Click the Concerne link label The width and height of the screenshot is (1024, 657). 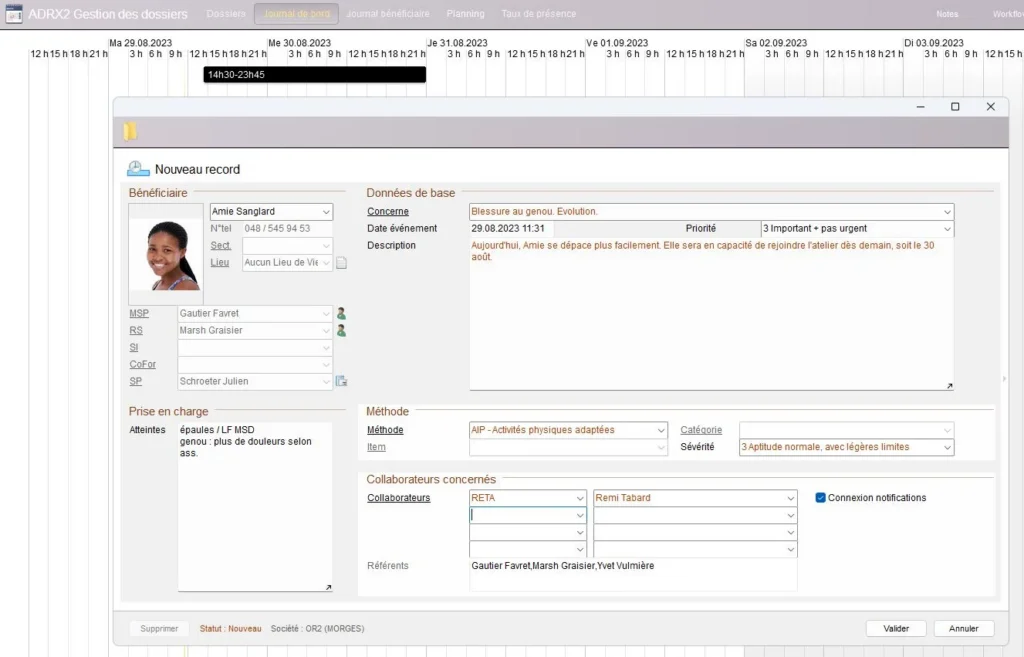388,212
